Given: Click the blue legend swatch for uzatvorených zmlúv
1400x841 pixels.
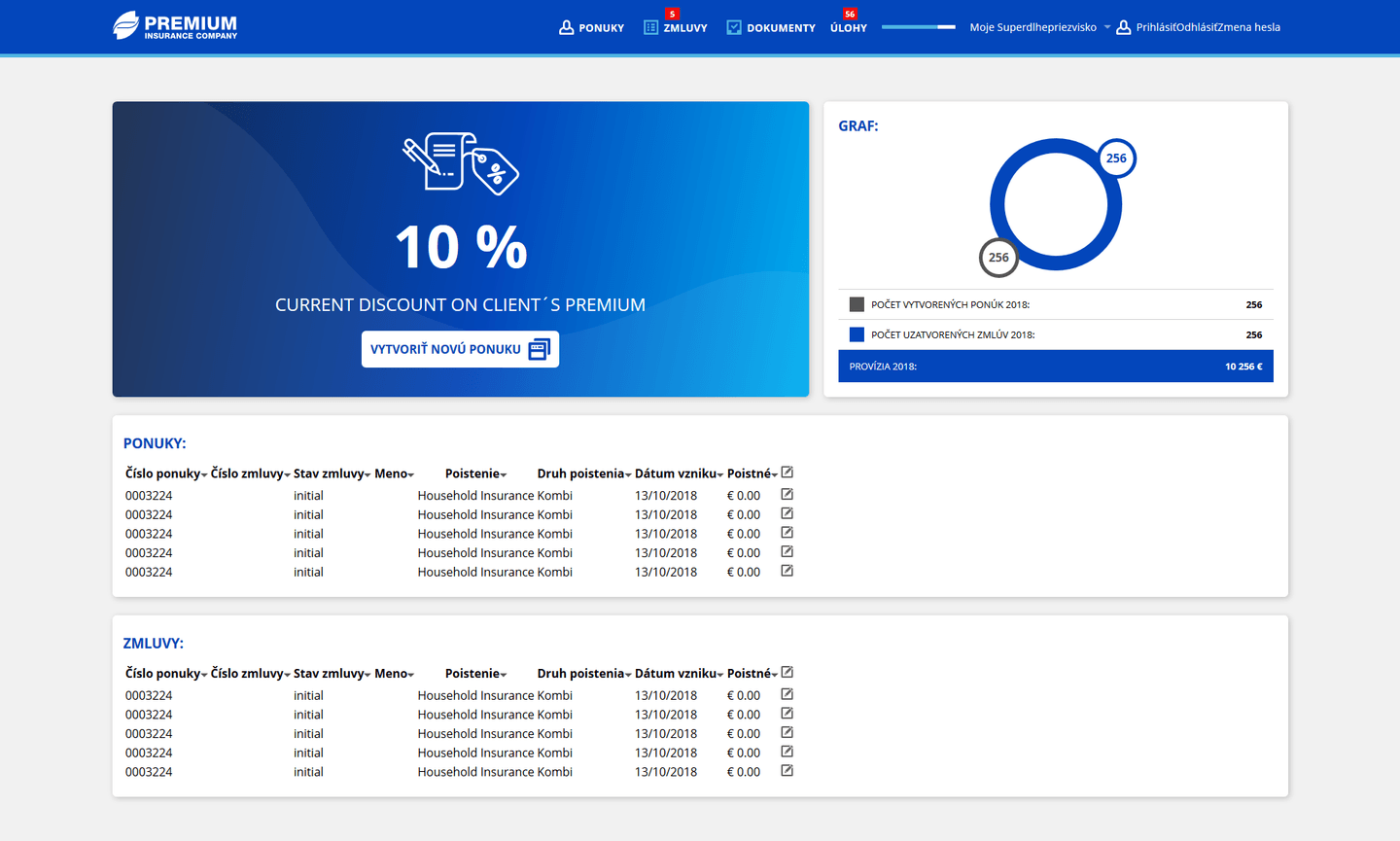Looking at the screenshot, I should (x=857, y=334).
